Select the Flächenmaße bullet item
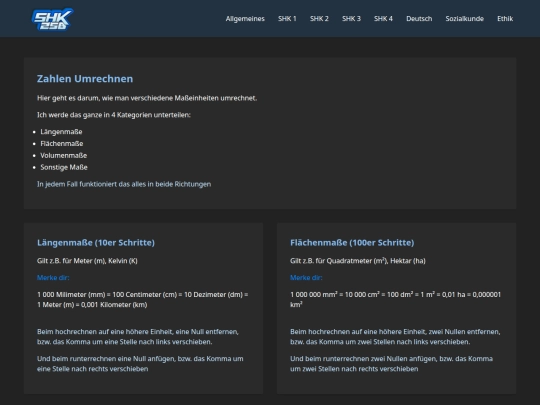 pos(62,143)
